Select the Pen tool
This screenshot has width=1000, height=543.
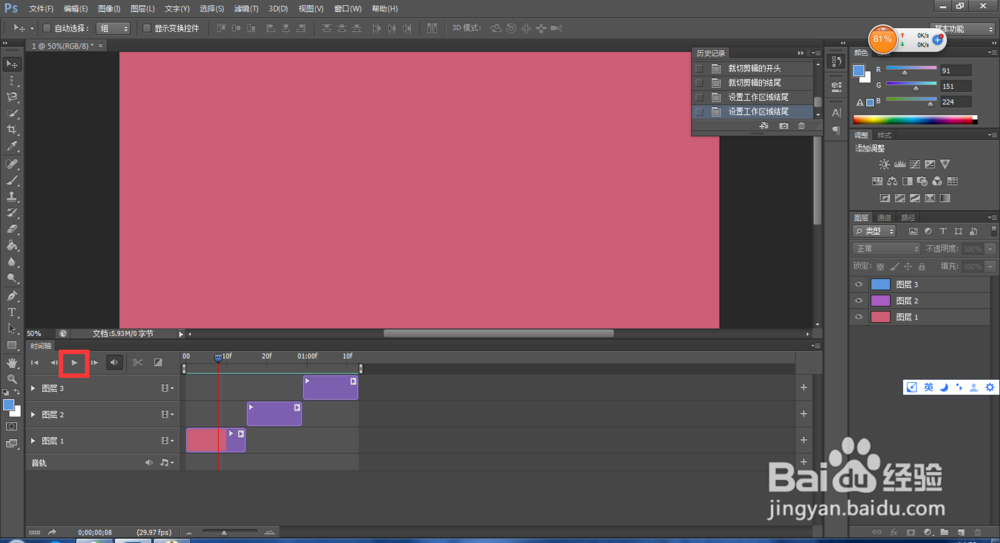tap(12, 296)
